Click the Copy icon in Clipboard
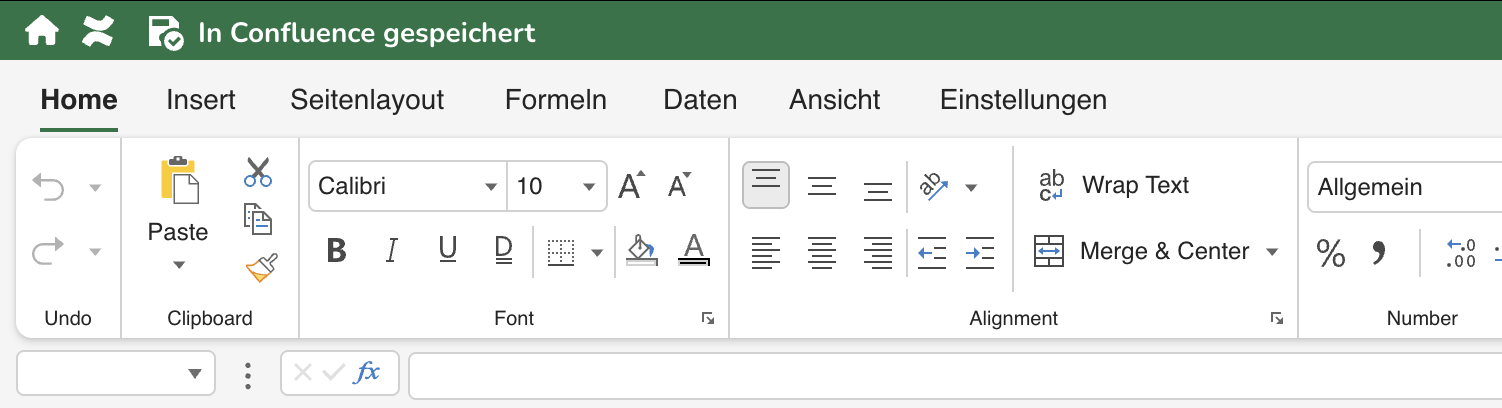This screenshot has height=408, width=1502. (x=258, y=219)
